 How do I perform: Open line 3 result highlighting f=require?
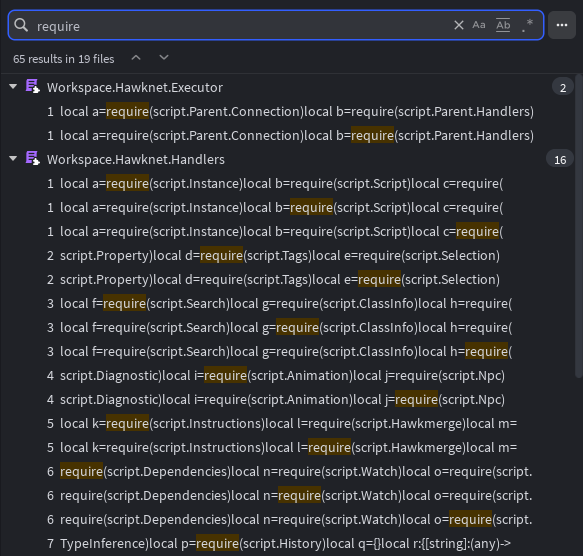click(x=279, y=303)
